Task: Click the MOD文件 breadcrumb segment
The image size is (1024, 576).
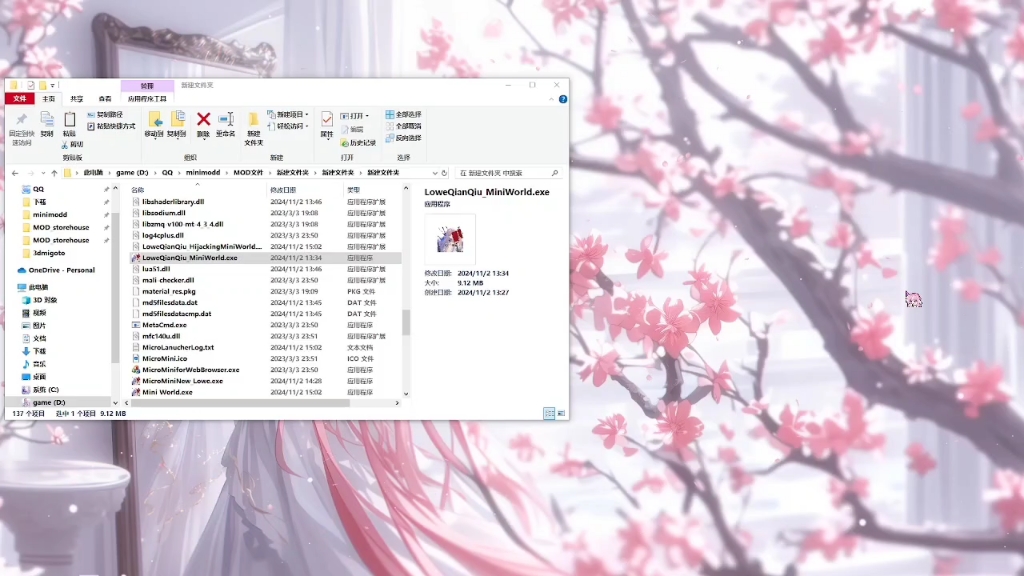Action: click(x=248, y=173)
